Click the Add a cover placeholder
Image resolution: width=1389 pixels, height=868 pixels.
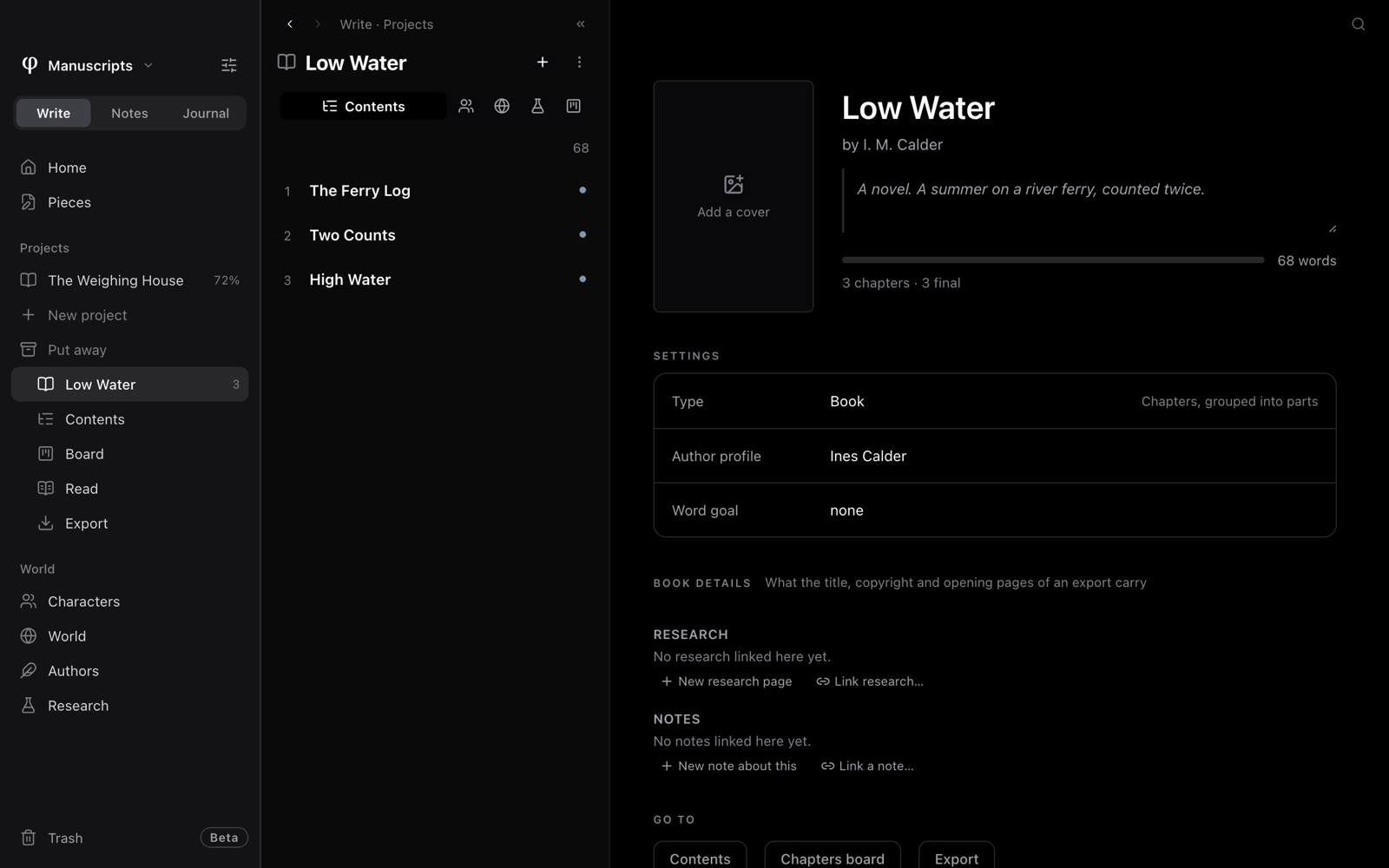click(734, 196)
